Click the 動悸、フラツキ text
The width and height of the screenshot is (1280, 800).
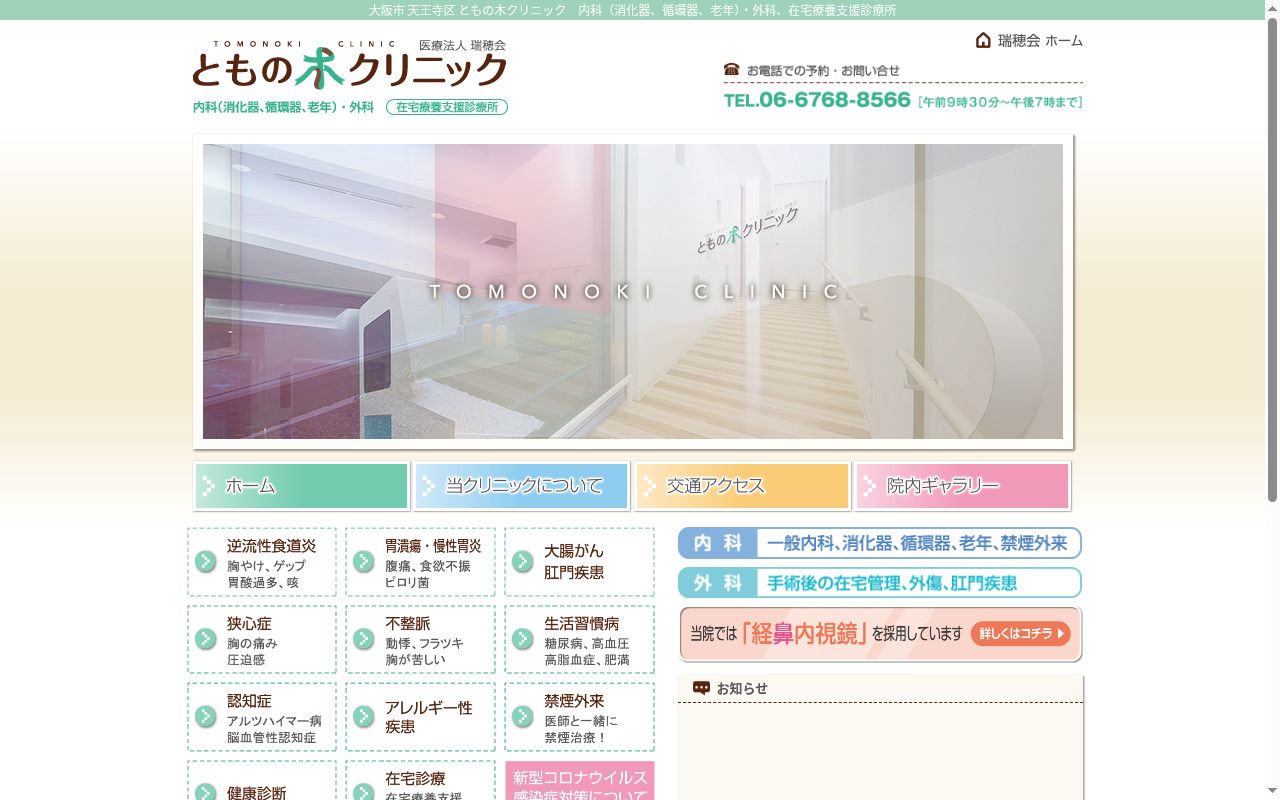pyautogui.click(x=424, y=644)
